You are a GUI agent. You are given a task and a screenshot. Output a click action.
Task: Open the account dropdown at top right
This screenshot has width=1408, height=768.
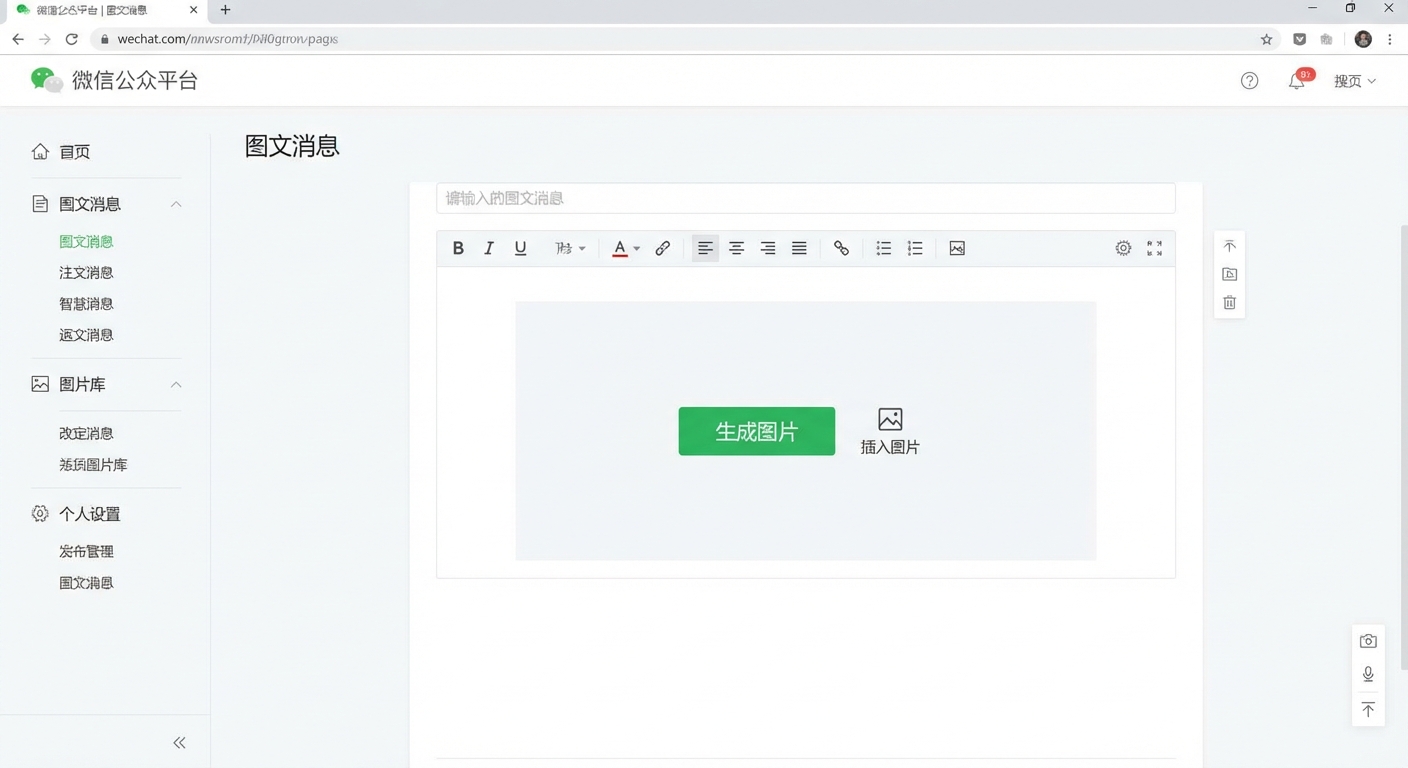click(x=1355, y=81)
